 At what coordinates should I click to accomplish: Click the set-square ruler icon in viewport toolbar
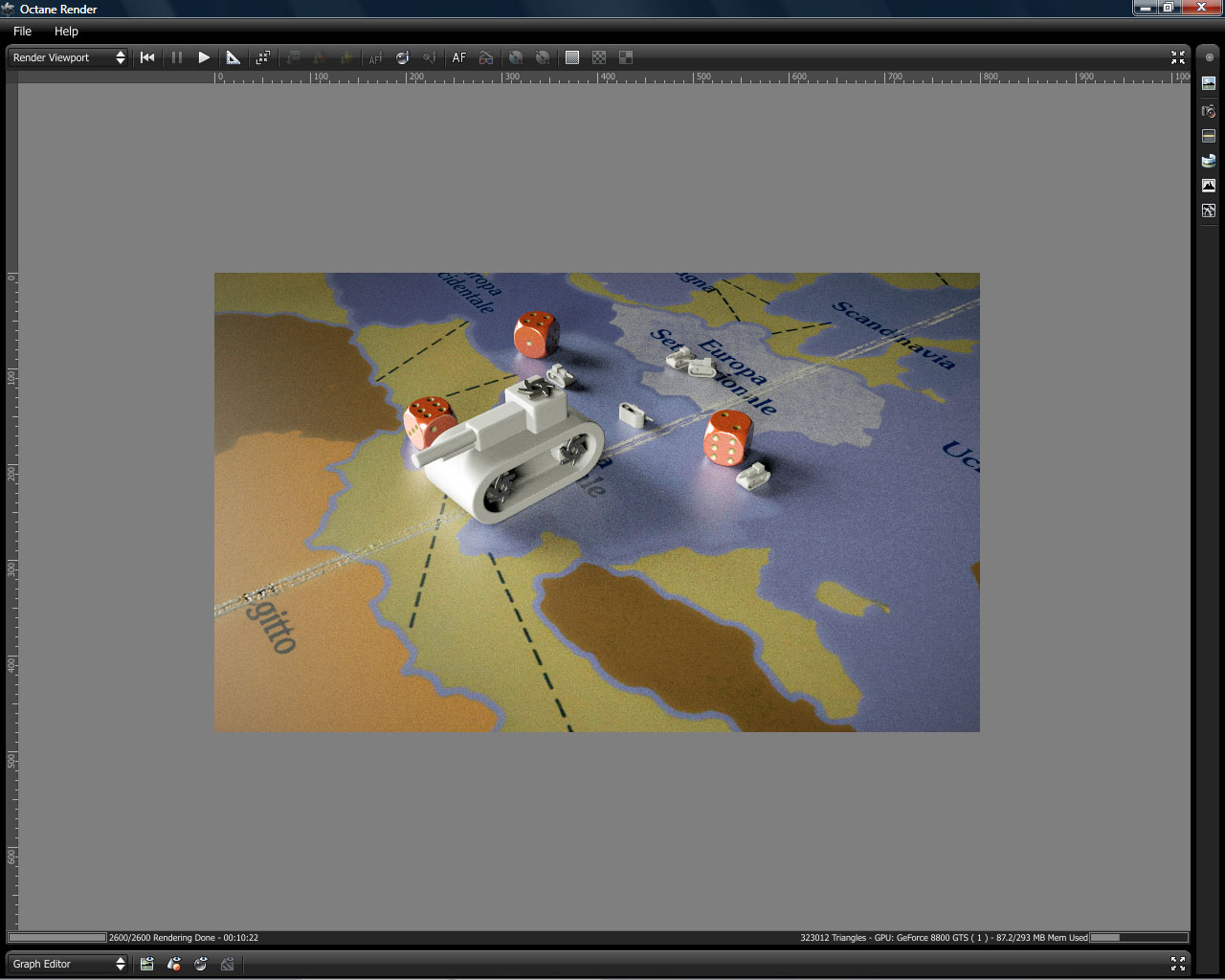point(233,57)
